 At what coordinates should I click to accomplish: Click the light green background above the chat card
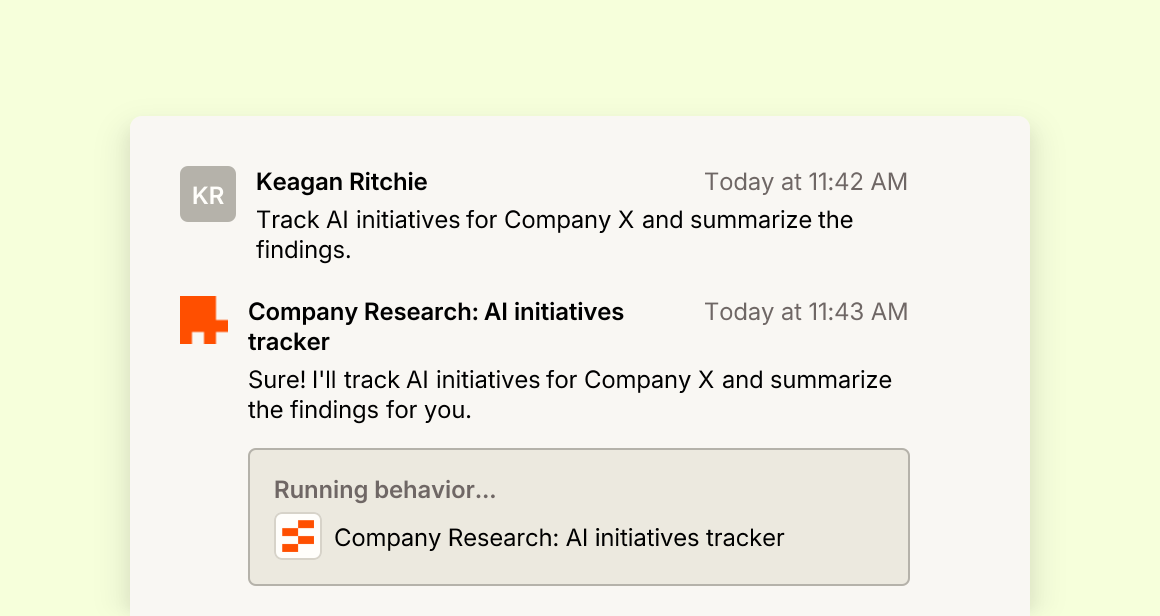[x=580, y=55]
